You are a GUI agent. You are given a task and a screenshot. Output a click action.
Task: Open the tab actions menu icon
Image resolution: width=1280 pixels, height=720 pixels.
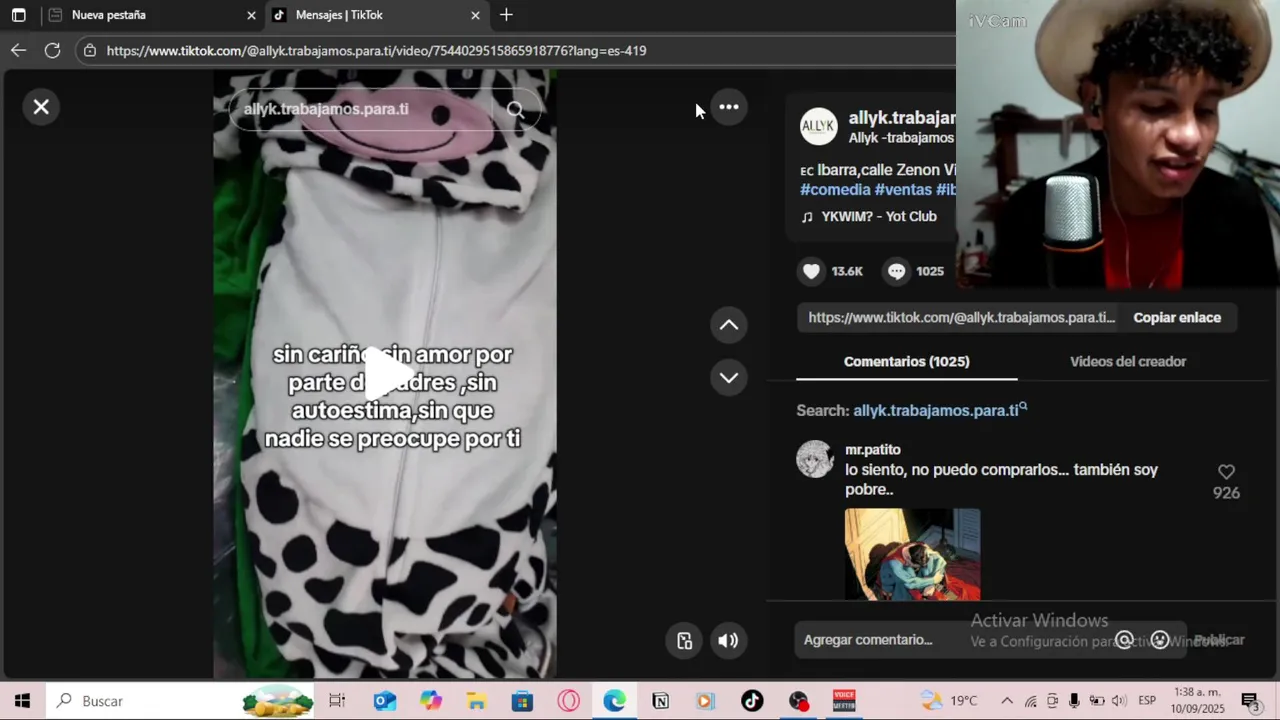18,15
